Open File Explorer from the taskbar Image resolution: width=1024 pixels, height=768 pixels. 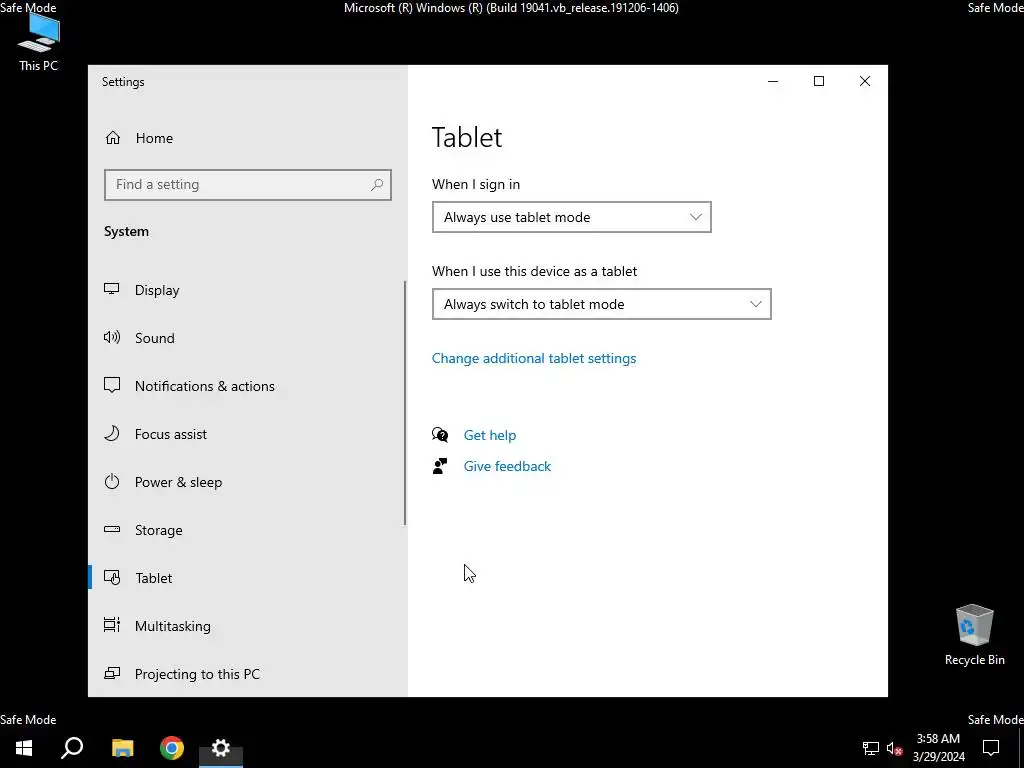122,748
